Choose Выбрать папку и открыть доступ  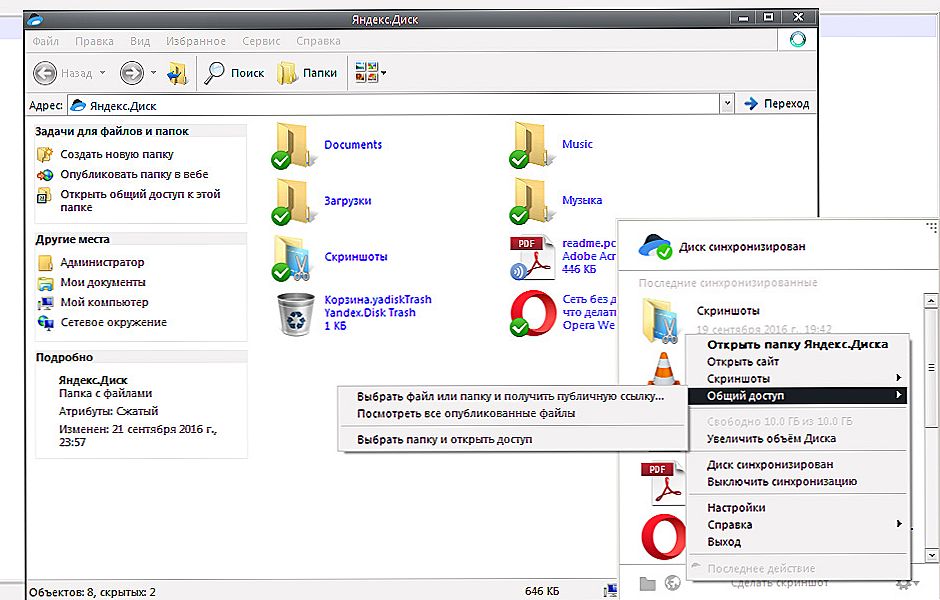tap(513, 439)
